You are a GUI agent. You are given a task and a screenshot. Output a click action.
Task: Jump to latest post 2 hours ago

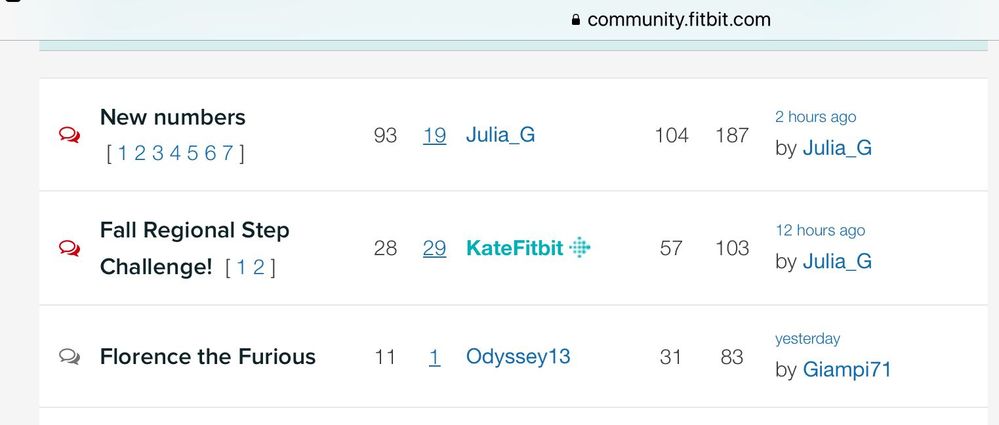tap(816, 117)
